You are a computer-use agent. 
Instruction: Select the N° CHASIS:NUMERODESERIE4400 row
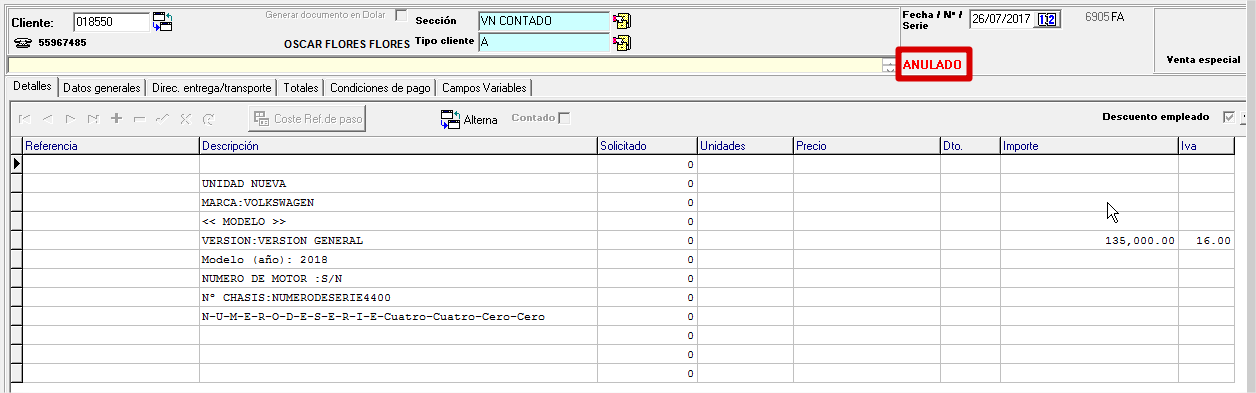click(622, 298)
